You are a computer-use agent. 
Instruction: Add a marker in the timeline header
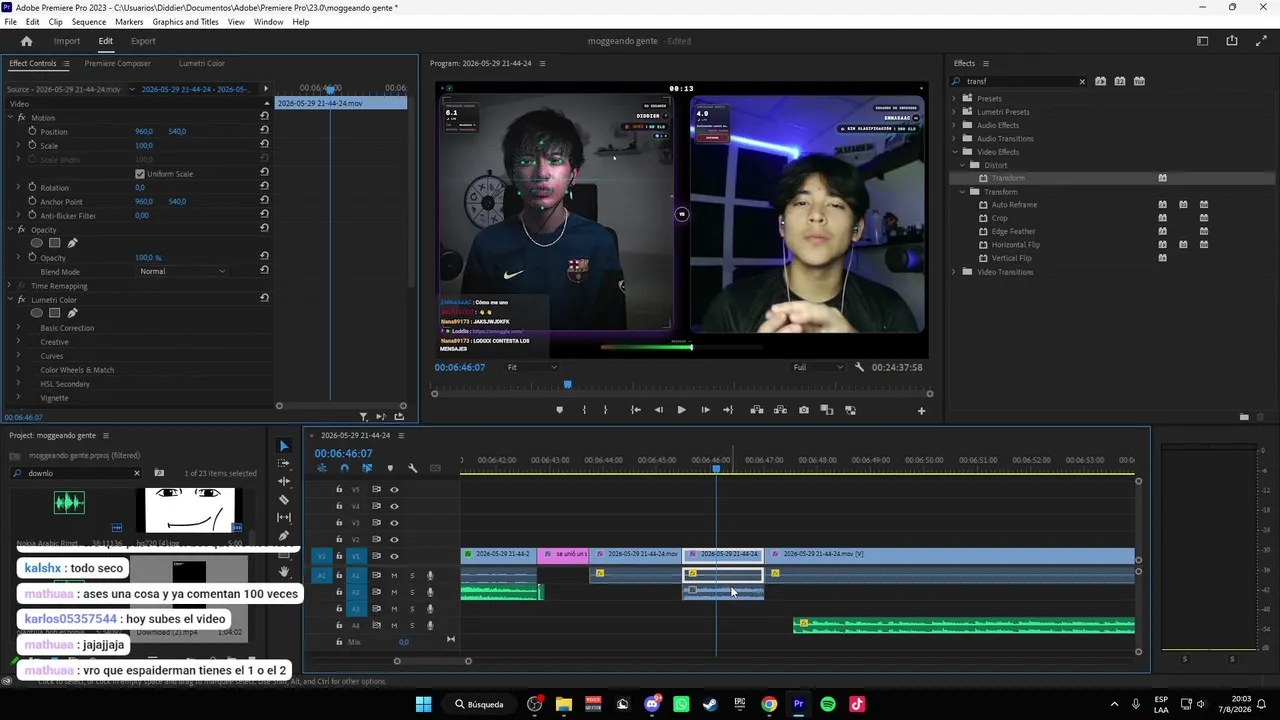coord(390,468)
